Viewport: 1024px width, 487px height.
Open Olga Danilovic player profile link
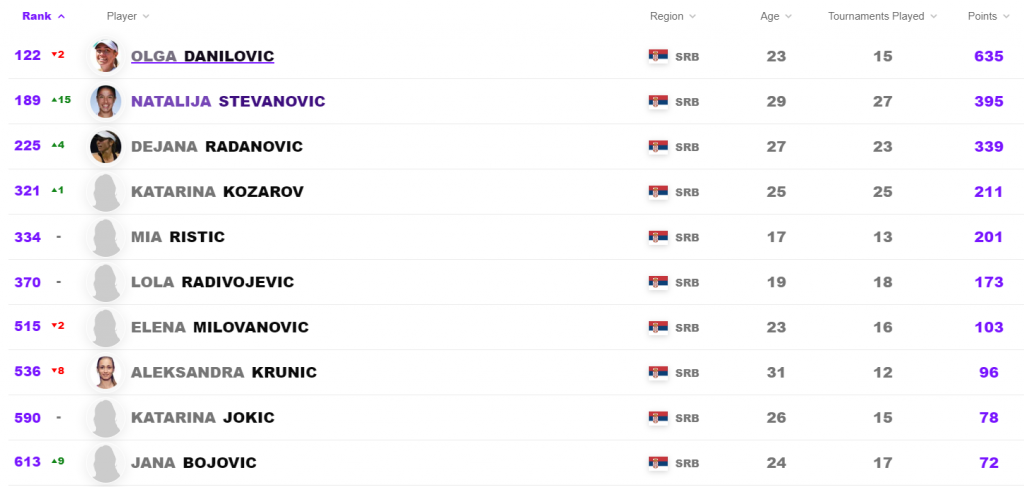pyautogui.click(x=202, y=56)
